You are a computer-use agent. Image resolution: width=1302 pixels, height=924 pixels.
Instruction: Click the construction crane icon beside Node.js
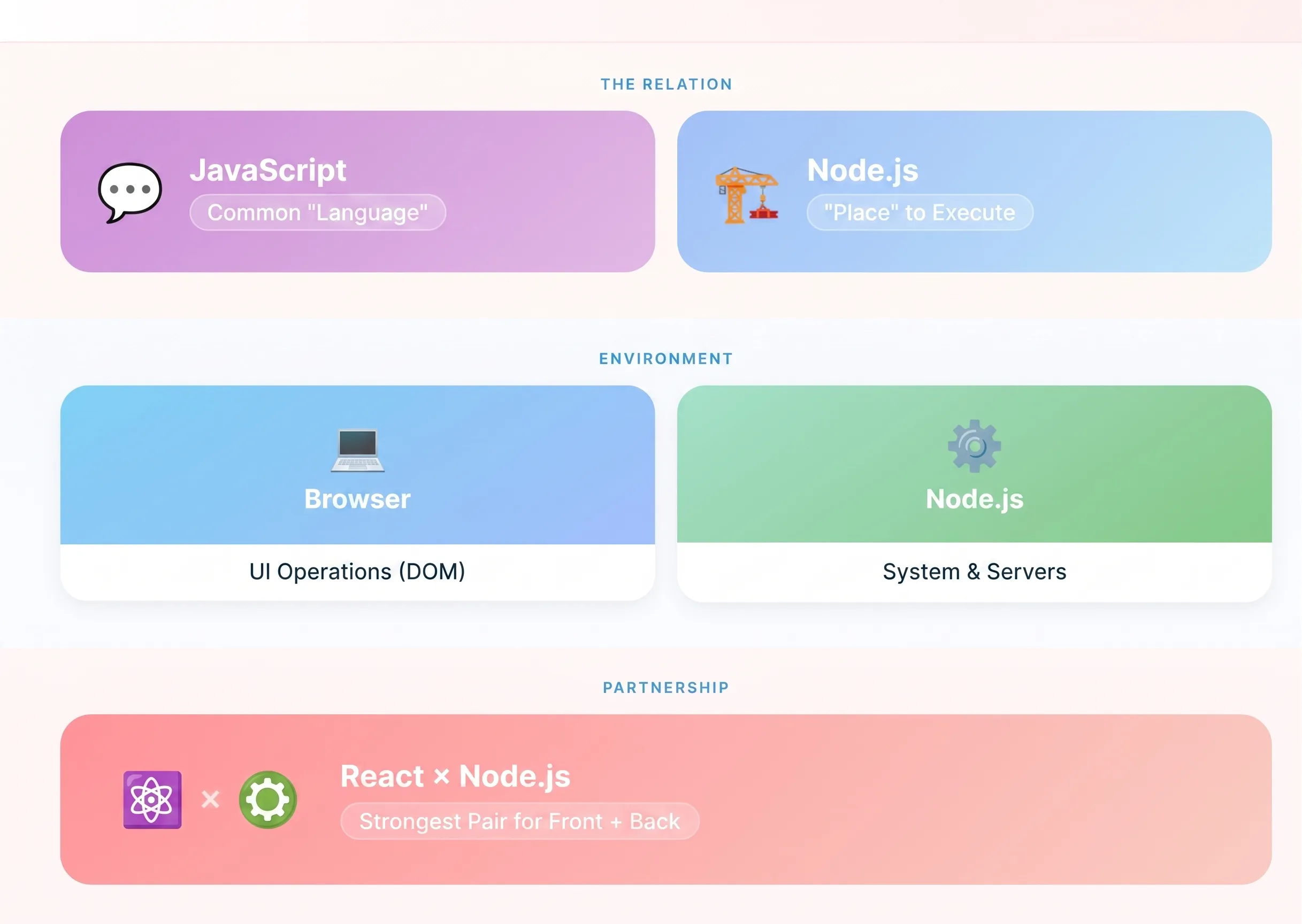point(747,195)
